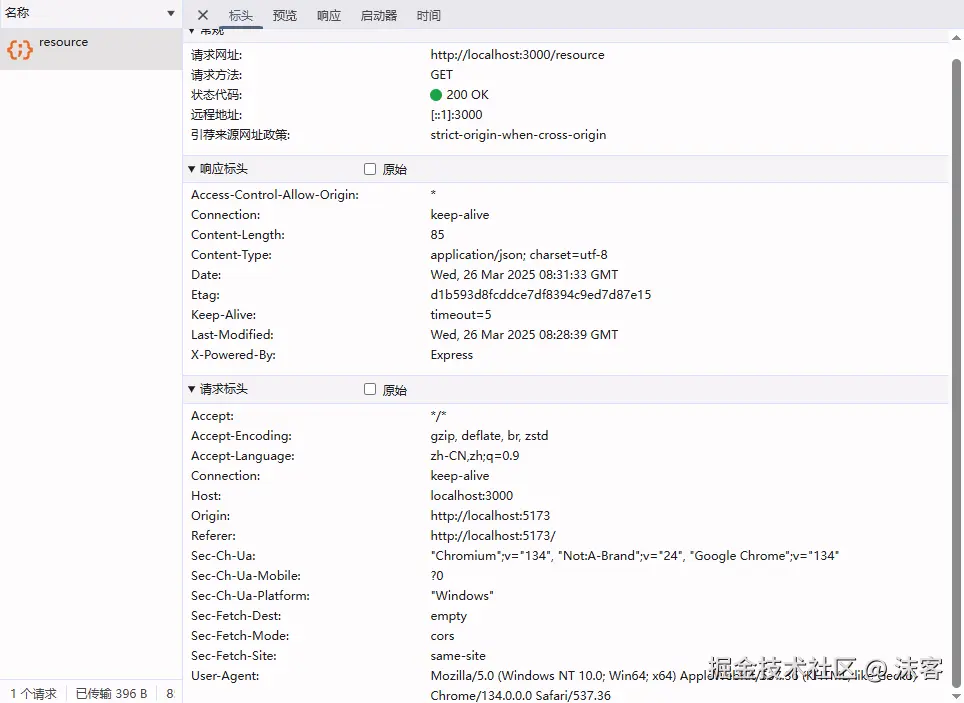Image resolution: width=964 pixels, height=703 pixels.
Task: Collapse the 请求标头 section
Action: [x=191, y=389]
